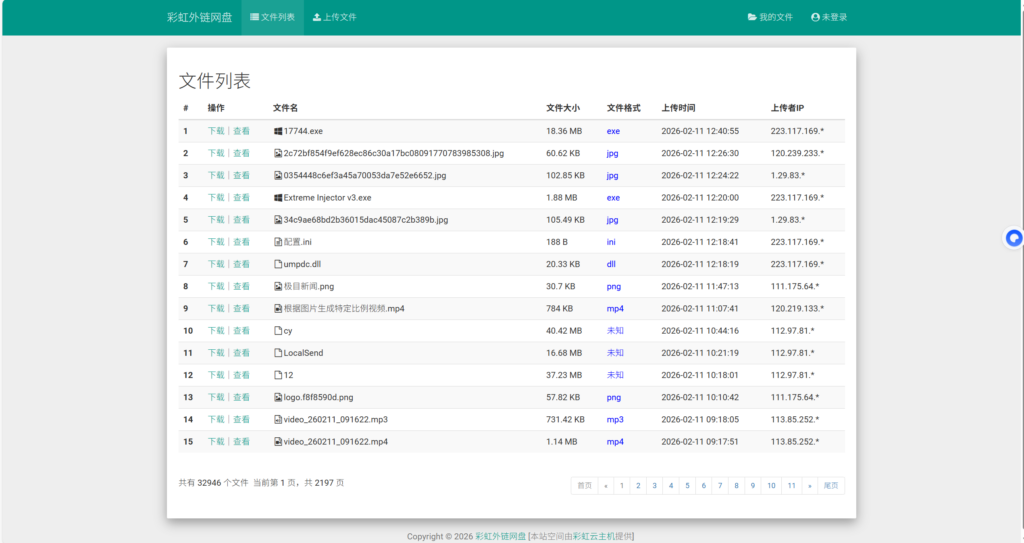Click the image file icon beside 2c72bf854f9ef628ec86c30a17bc08091770783985308.jpg
The image size is (1024, 543).
[x=278, y=154]
